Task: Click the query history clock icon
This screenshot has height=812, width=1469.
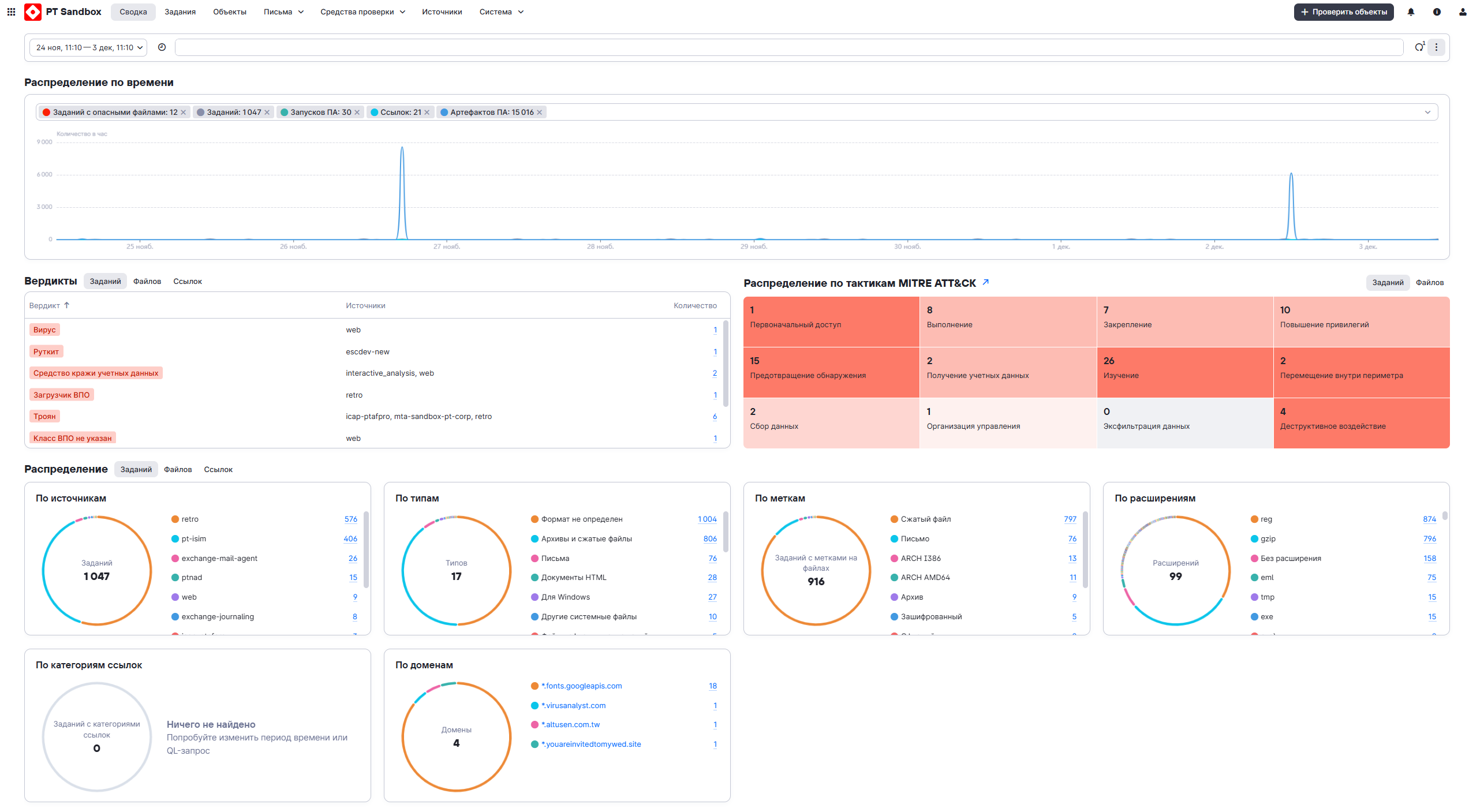Action: click(x=162, y=47)
